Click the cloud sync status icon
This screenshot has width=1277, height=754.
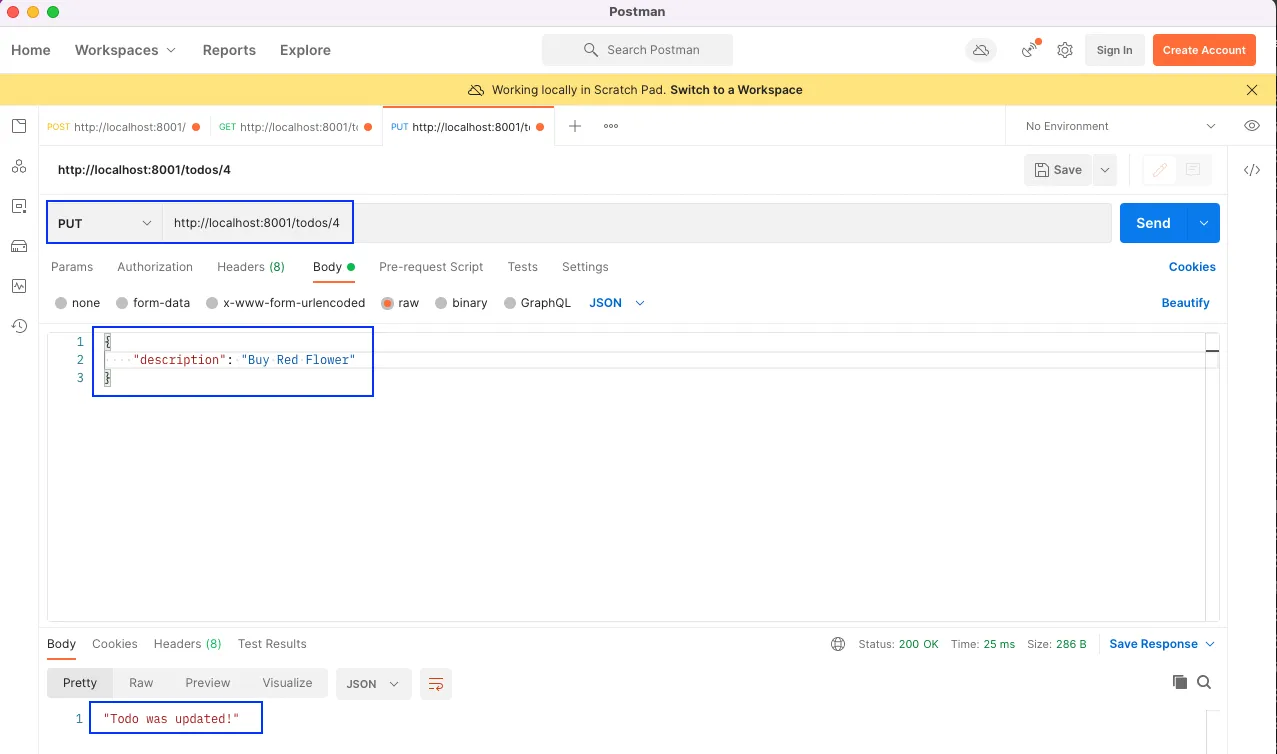981,50
